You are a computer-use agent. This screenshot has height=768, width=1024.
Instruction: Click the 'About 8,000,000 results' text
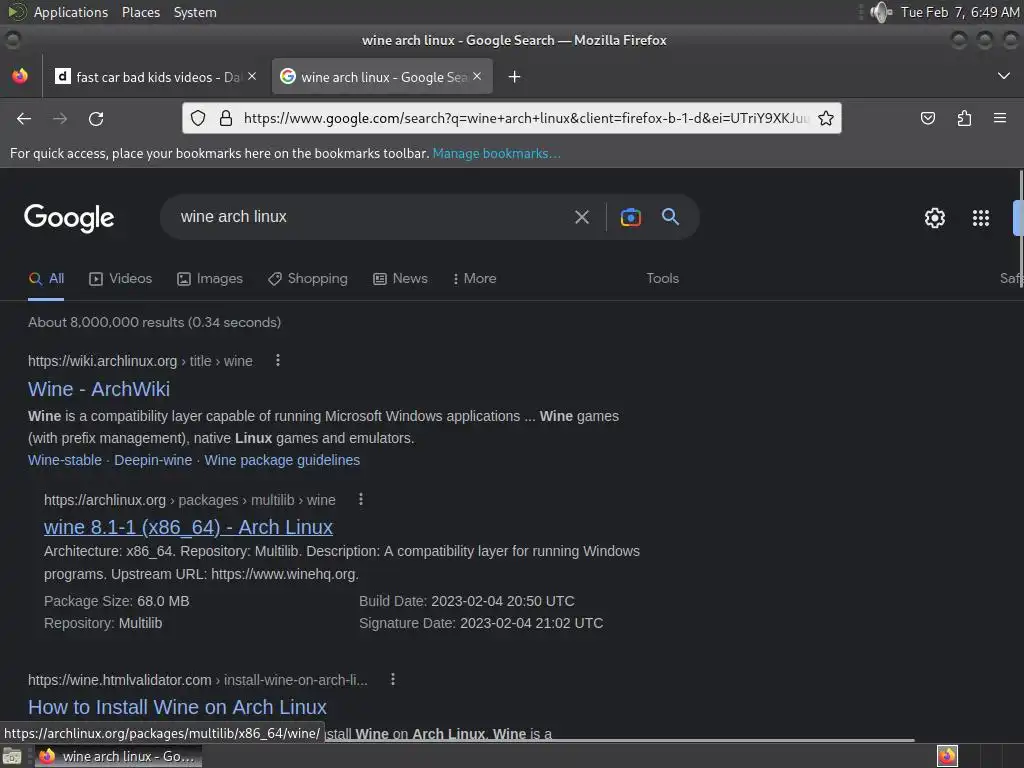tap(155, 323)
